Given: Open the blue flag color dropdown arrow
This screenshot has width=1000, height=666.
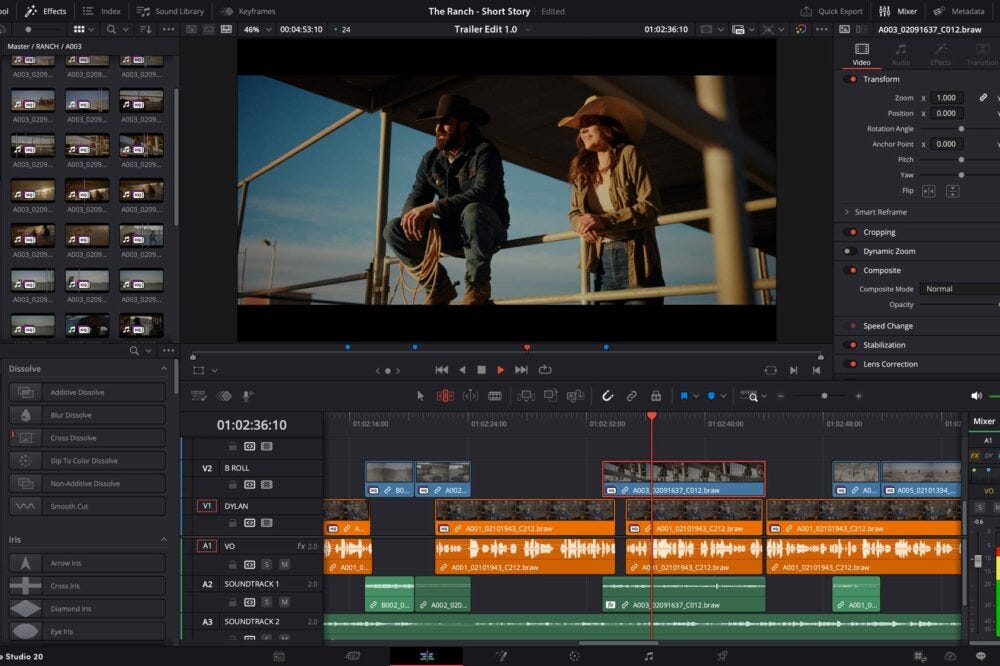Looking at the screenshot, I should [696, 396].
